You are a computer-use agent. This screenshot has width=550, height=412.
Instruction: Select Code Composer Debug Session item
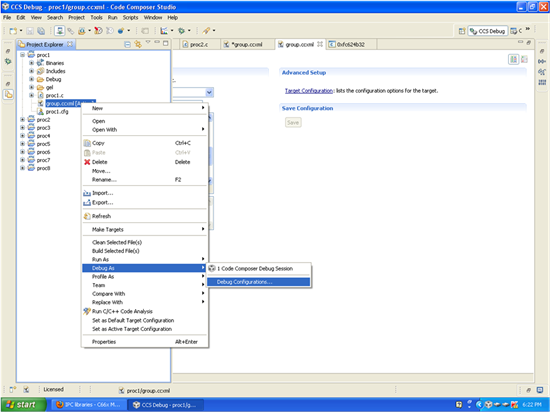coord(258,269)
